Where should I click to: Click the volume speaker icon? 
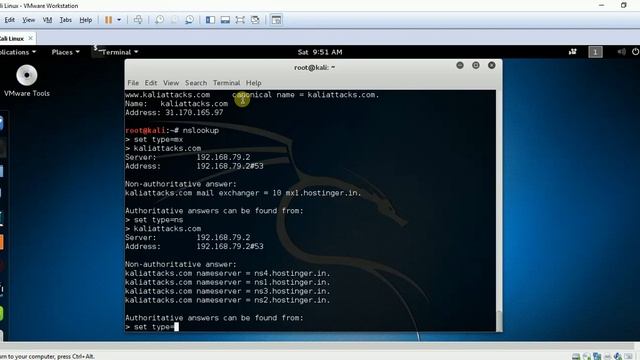coord(621,52)
